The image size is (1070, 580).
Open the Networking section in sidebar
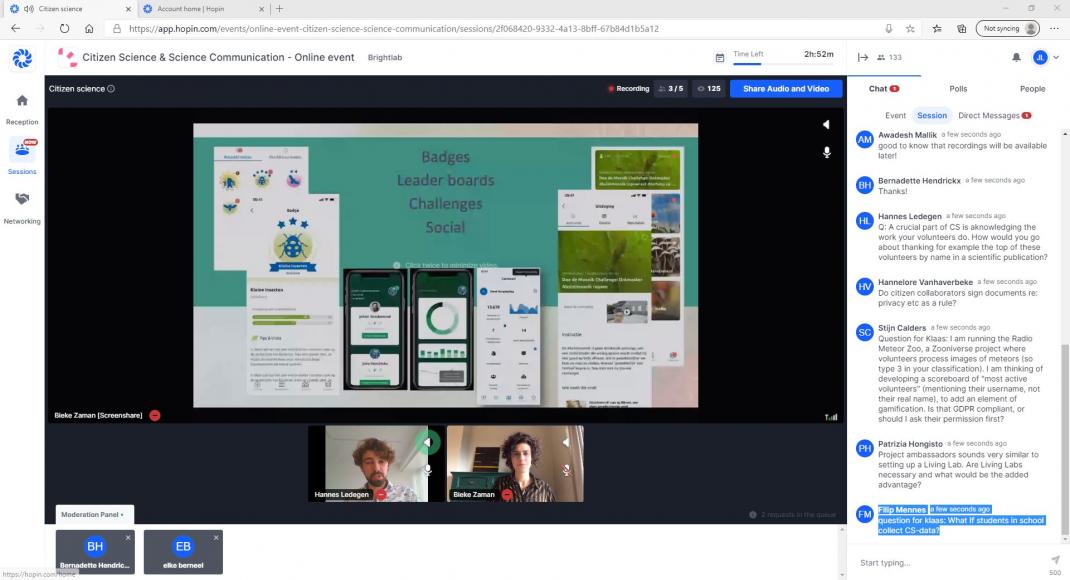coord(22,207)
